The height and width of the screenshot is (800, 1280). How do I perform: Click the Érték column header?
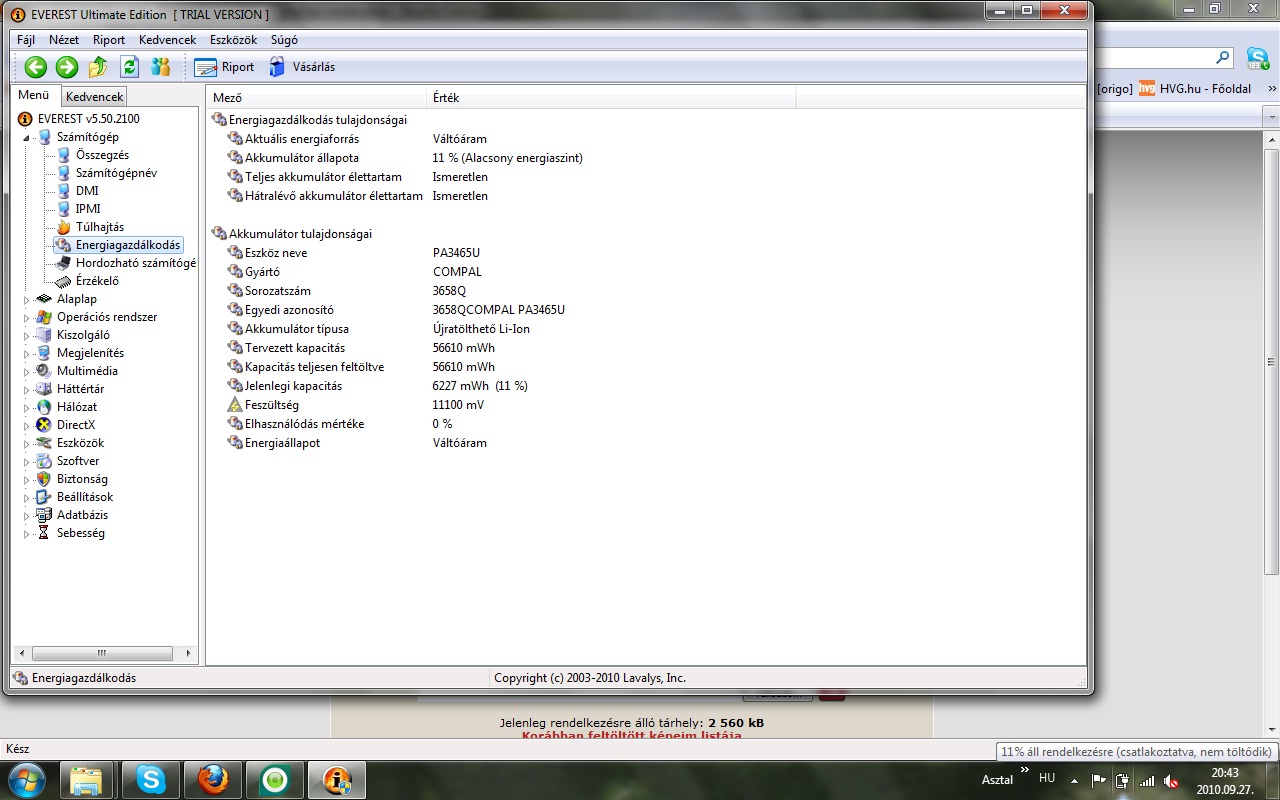(611, 98)
